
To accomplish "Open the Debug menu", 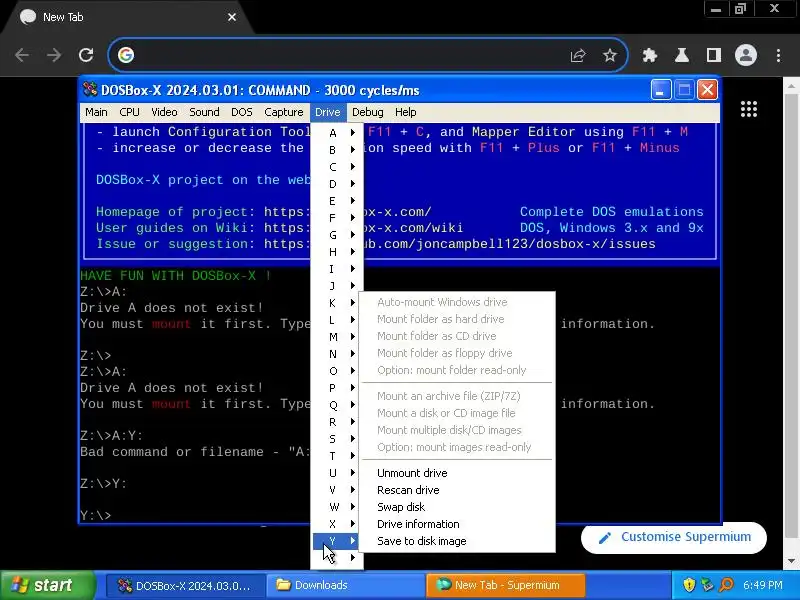I will click(x=367, y=112).
